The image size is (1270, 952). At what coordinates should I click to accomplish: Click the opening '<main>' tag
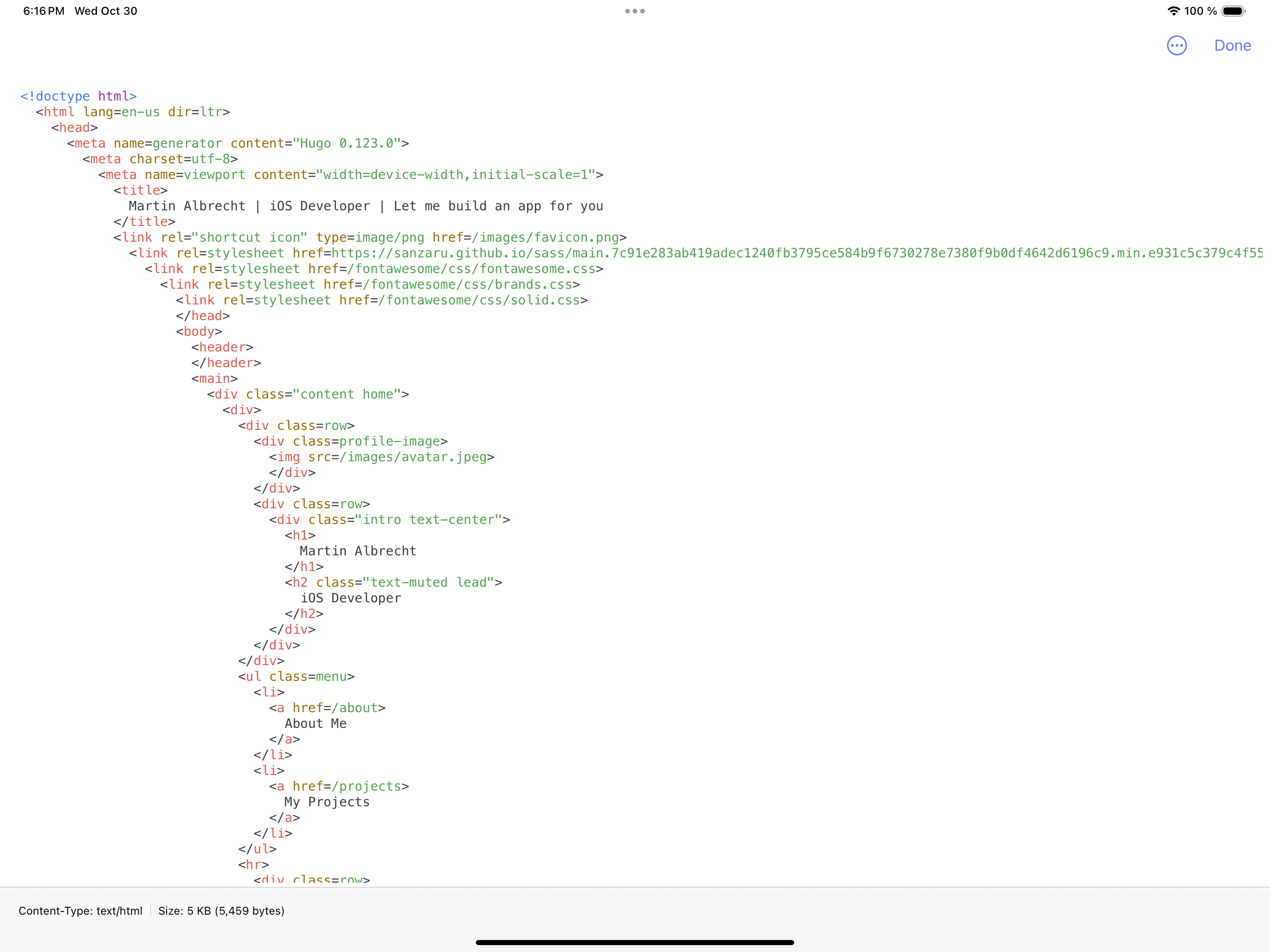click(215, 378)
